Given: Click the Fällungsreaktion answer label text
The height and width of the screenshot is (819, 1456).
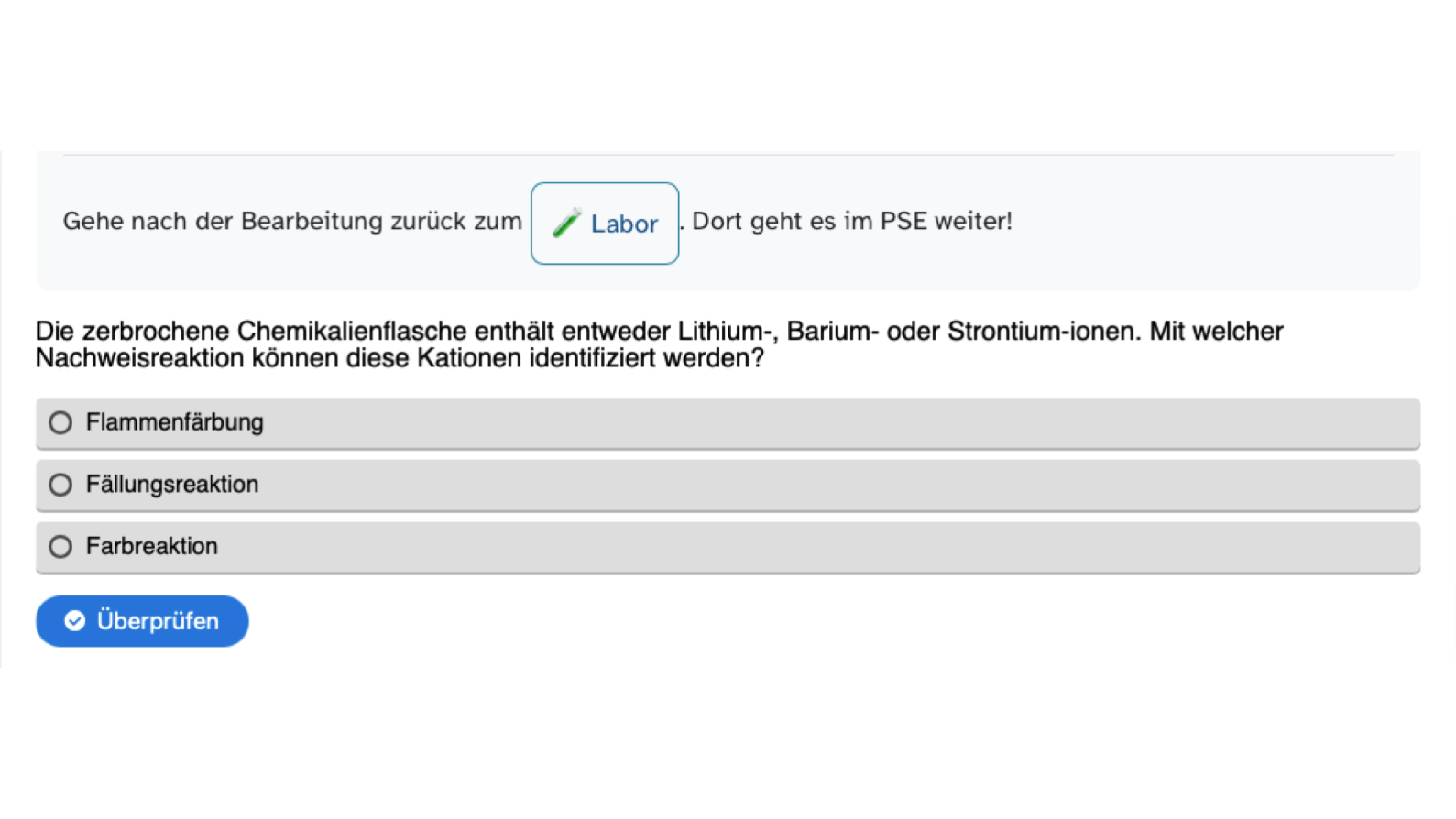Looking at the screenshot, I should pyautogui.click(x=171, y=485).
